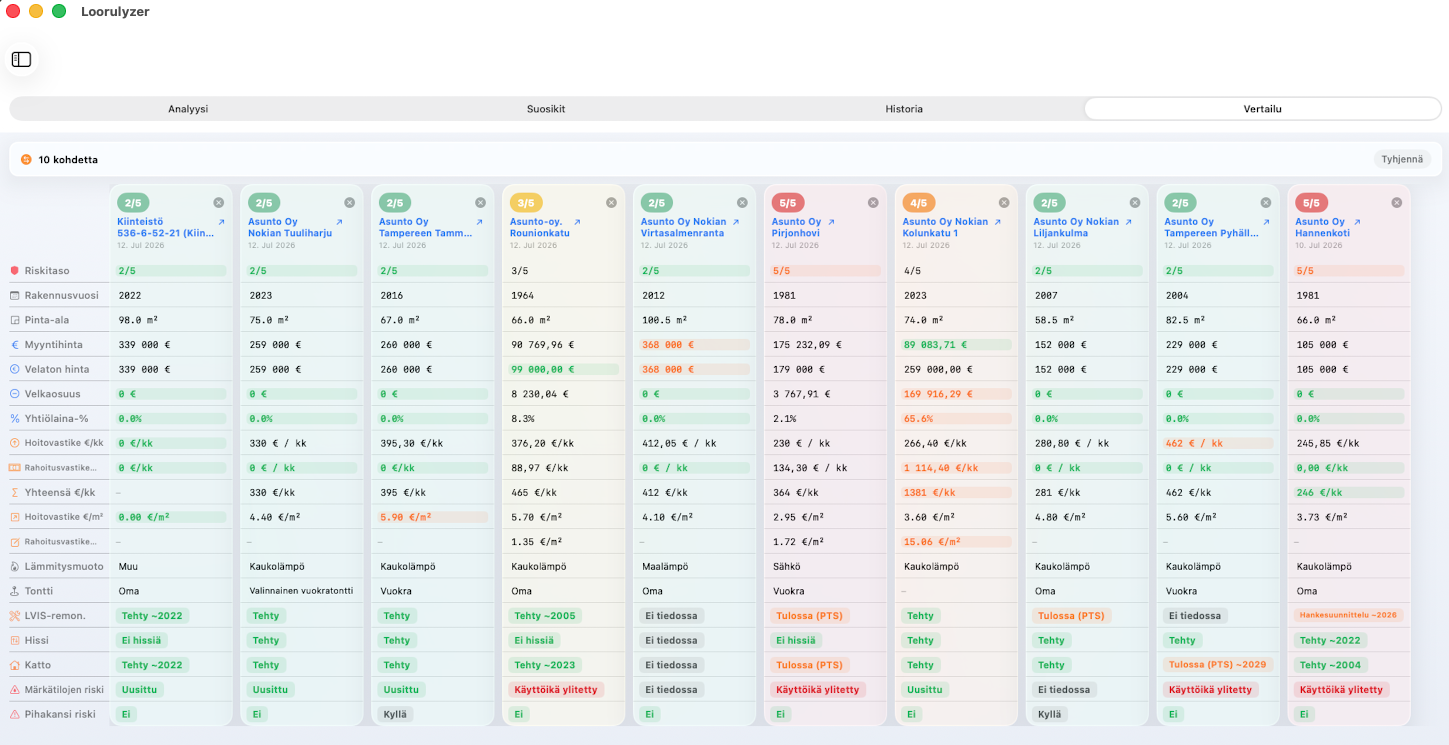This screenshot has height=745, width=1449.
Task: Click Käyttöikä ylitetty tag in Rounionkatu column
Action: 556,690
